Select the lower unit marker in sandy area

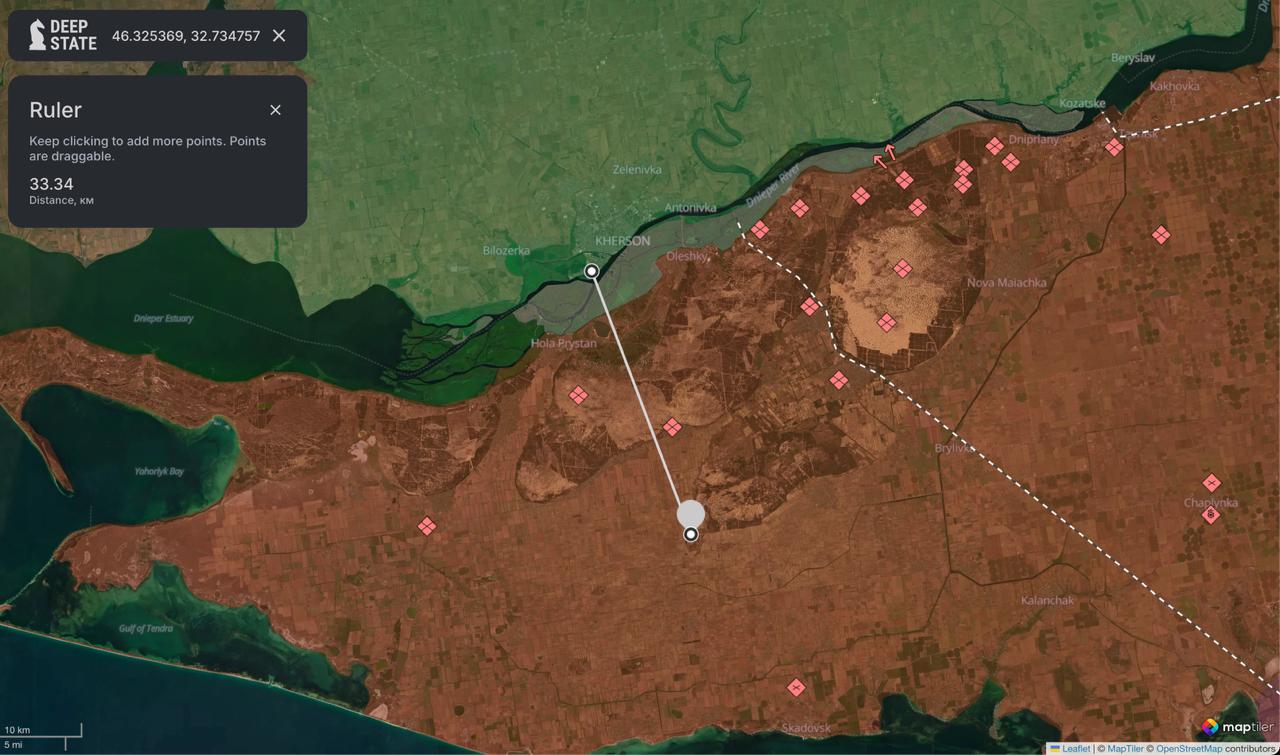pyautogui.click(x=886, y=322)
